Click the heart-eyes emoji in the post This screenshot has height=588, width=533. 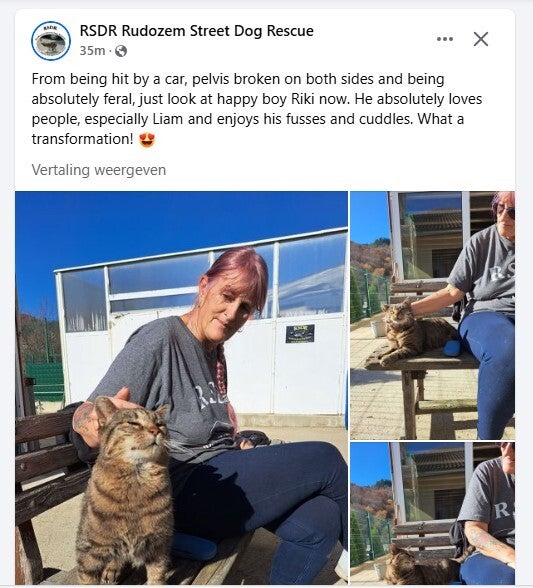[x=147, y=140]
